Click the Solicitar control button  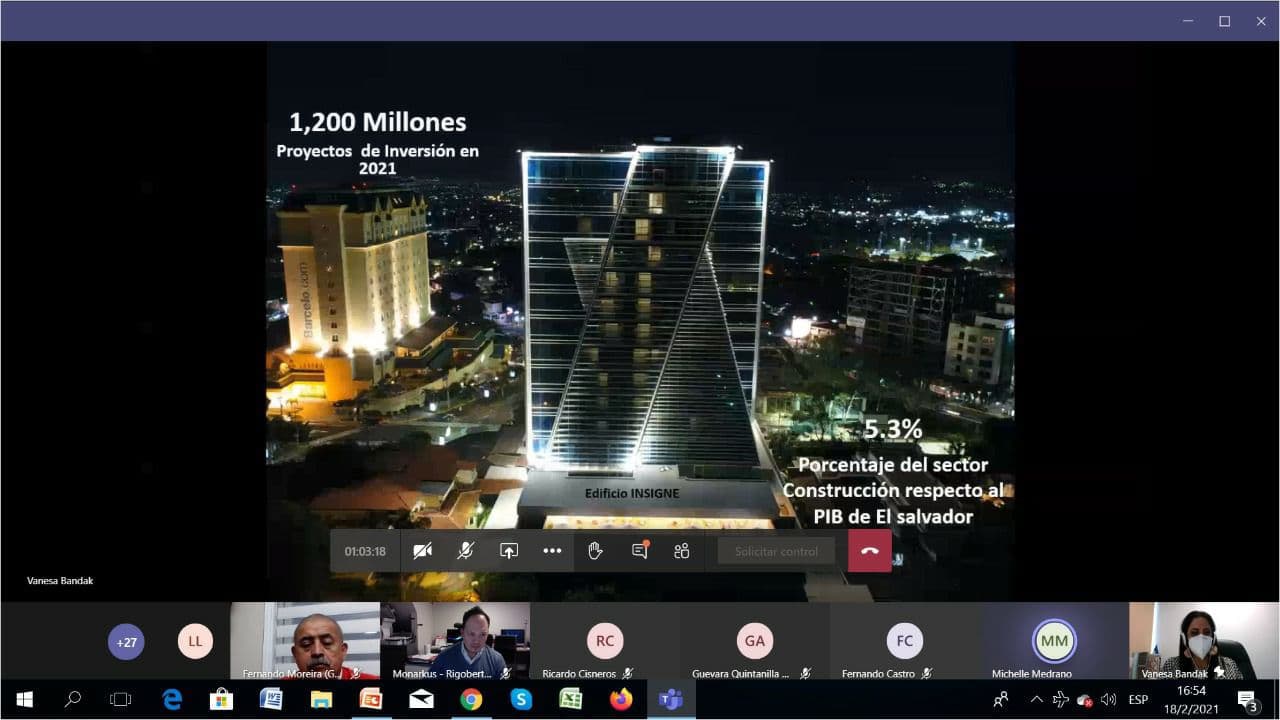[x=776, y=551]
